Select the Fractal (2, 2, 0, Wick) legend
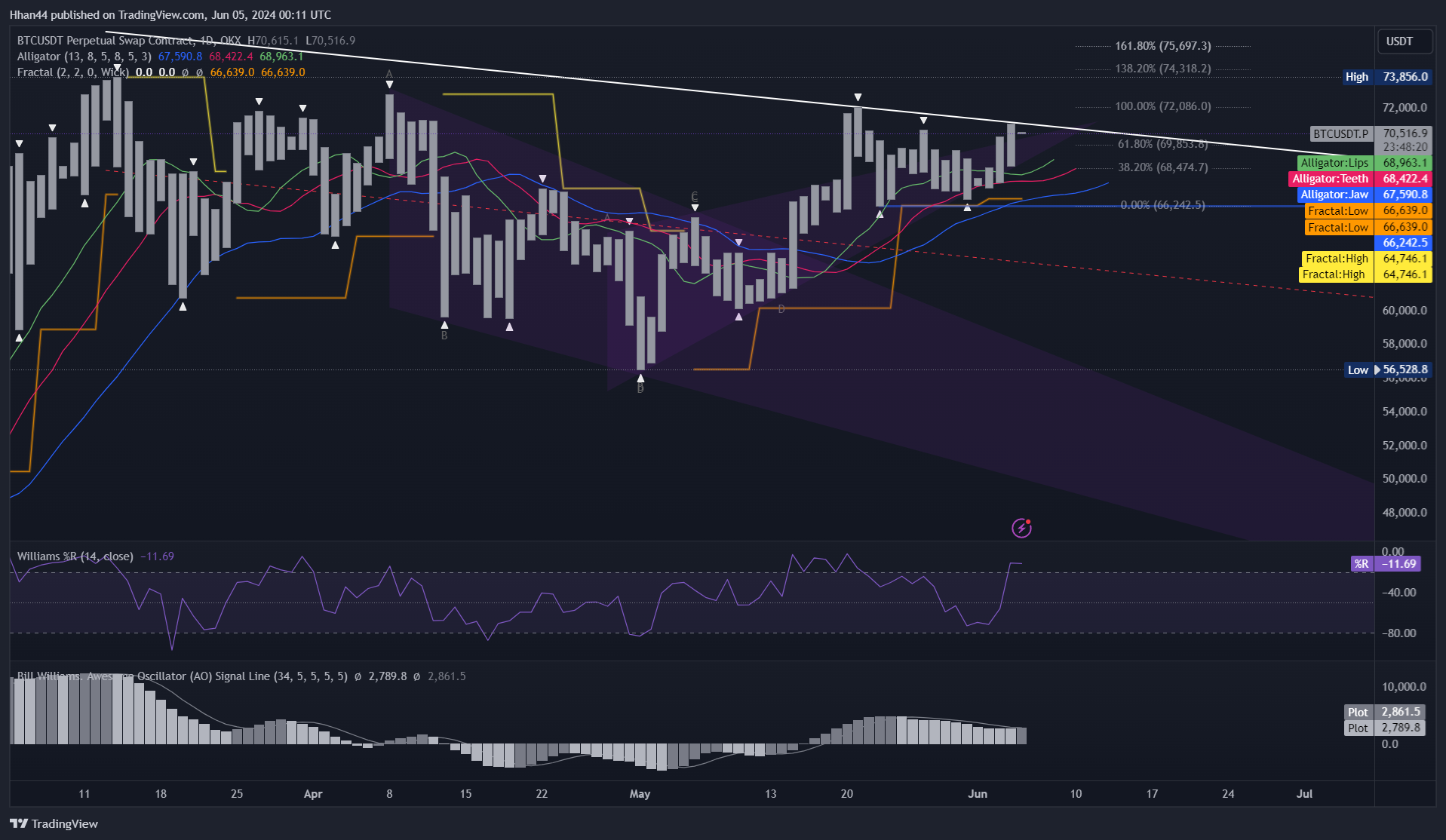The width and height of the screenshot is (1446, 840). point(73,72)
